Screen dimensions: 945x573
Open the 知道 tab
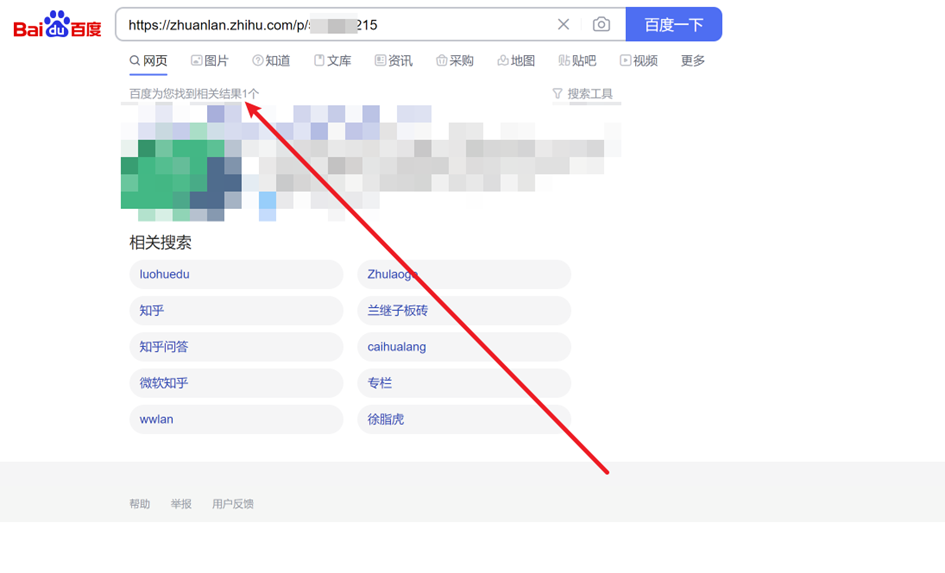click(x=271, y=61)
